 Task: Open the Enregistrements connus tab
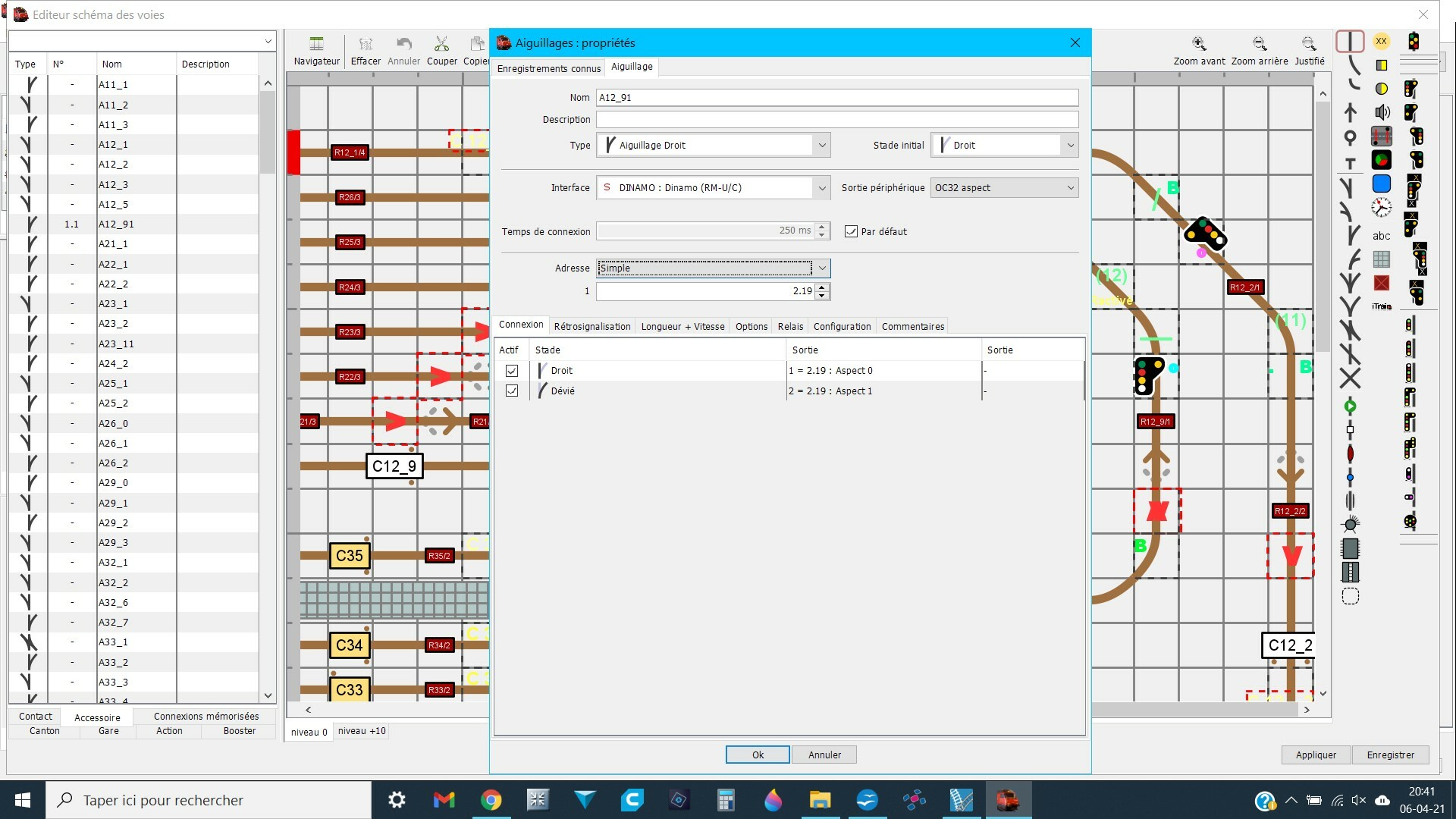548,68
